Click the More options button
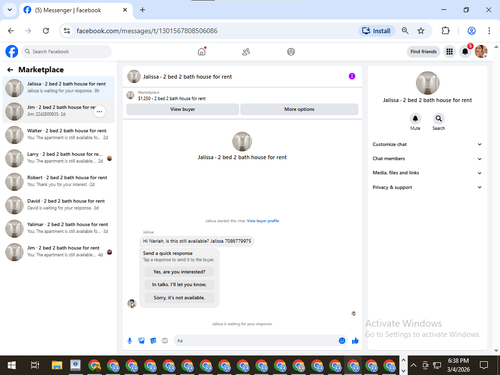Screen dimensions: 500x375 point(299,109)
